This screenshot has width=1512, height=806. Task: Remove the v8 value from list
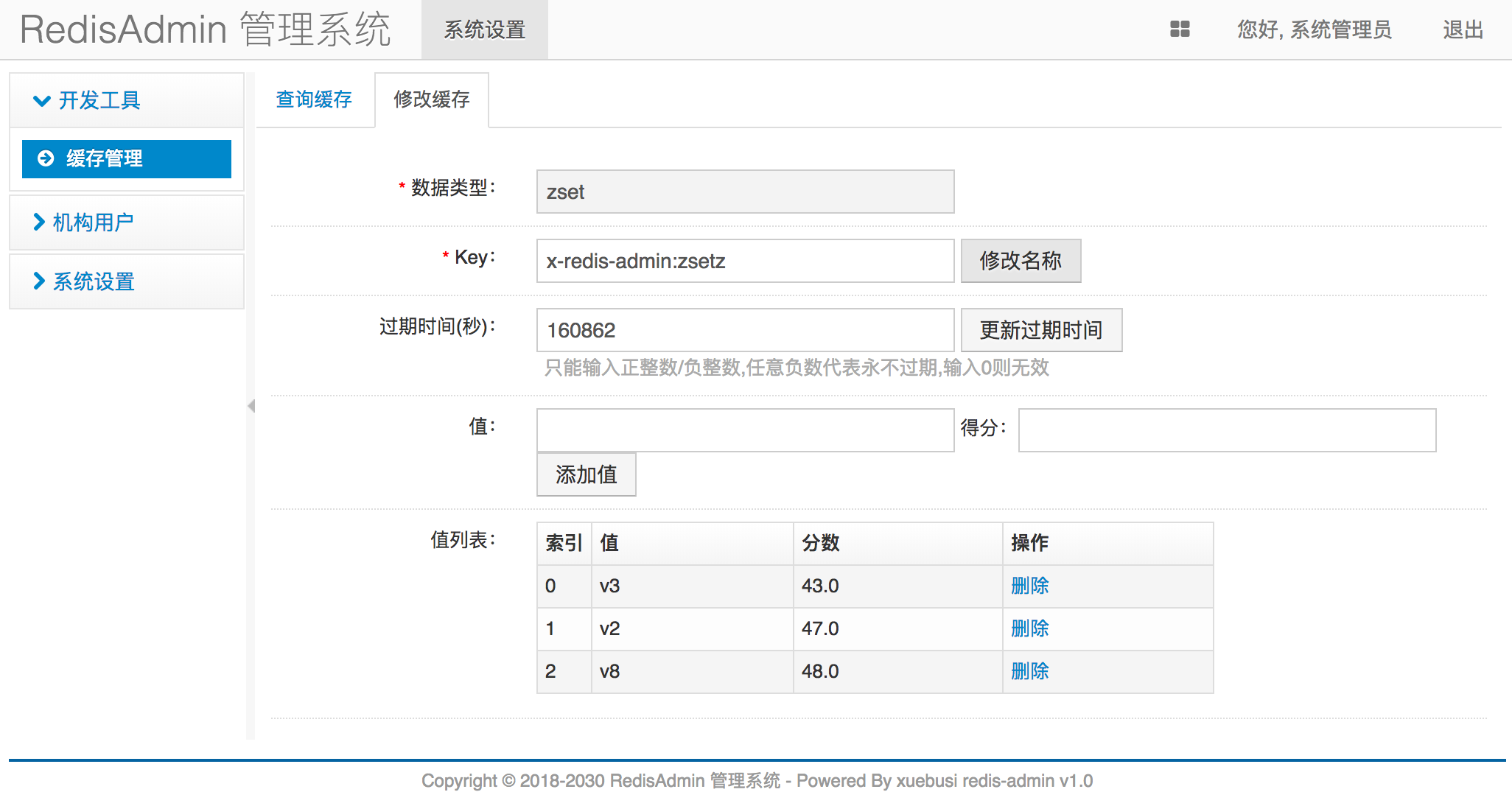point(1029,671)
